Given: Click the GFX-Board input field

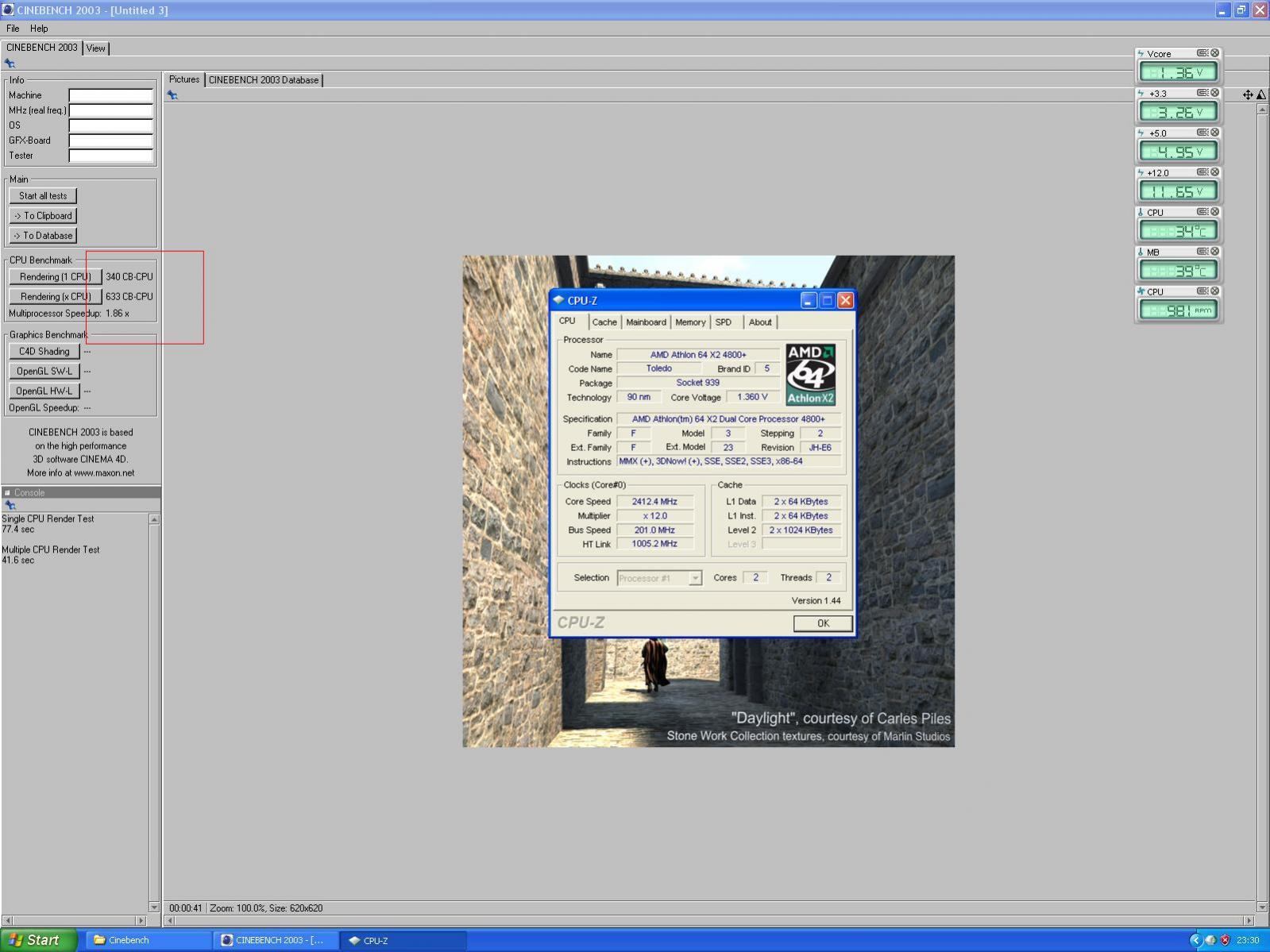Looking at the screenshot, I should click(110, 141).
